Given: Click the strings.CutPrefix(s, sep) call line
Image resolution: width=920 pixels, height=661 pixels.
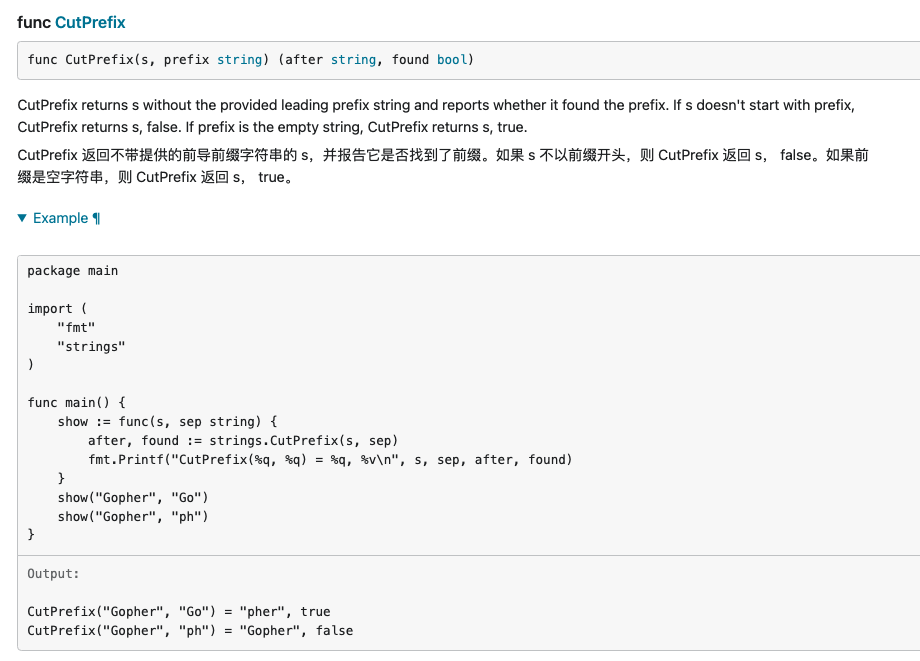Looking at the screenshot, I should tap(243, 441).
